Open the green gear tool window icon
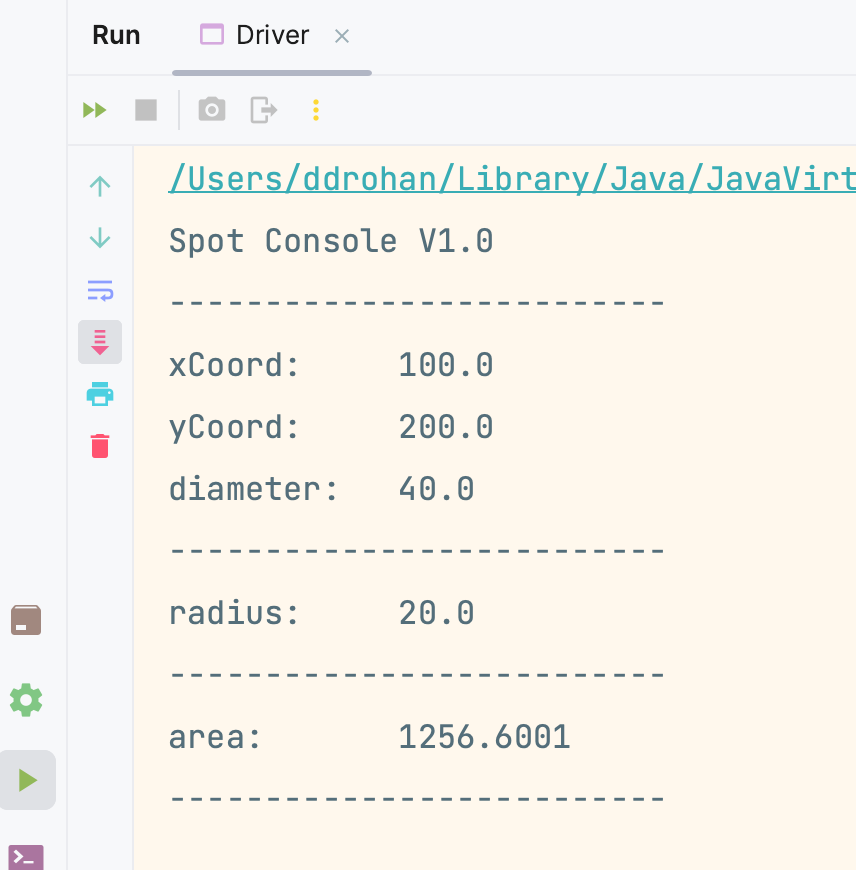This screenshot has height=870, width=856. click(26, 700)
